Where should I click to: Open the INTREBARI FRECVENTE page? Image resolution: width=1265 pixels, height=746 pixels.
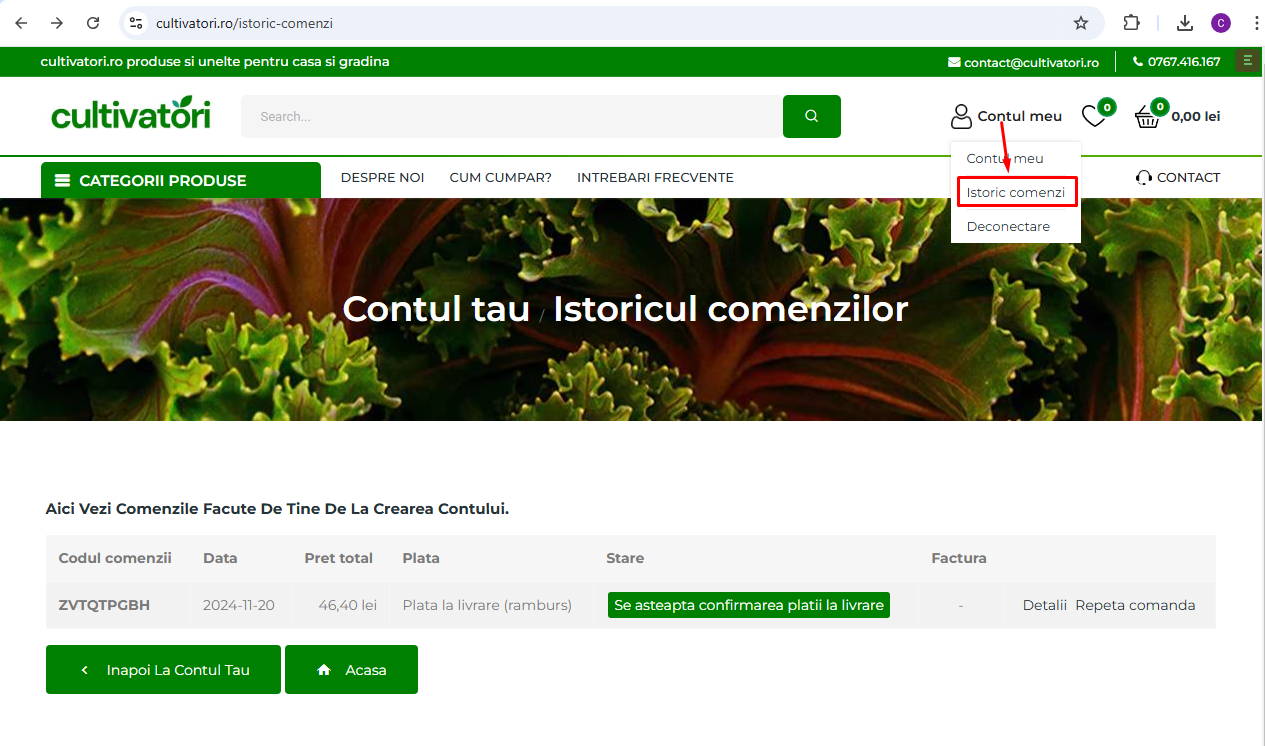(x=655, y=178)
